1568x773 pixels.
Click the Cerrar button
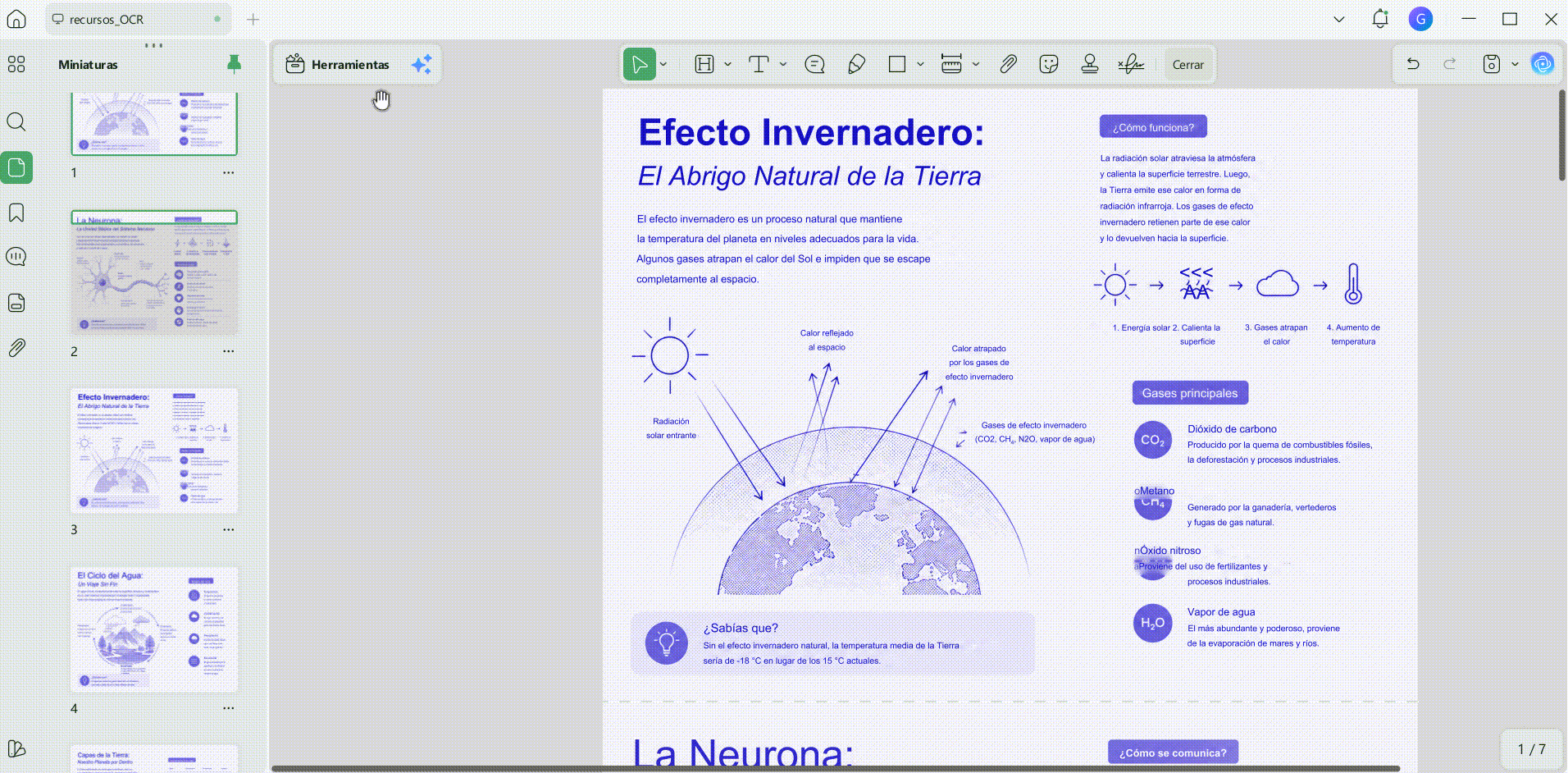pos(1187,65)
